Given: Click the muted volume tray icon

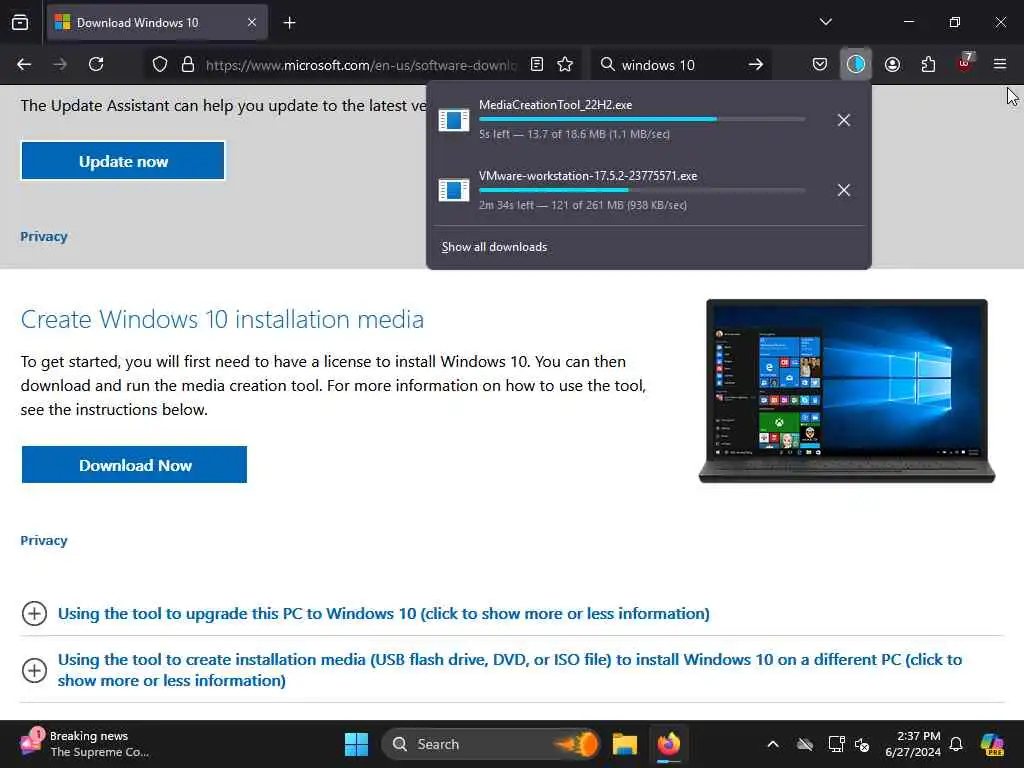Looking at the screenshot, I should (x=863, y=744).
